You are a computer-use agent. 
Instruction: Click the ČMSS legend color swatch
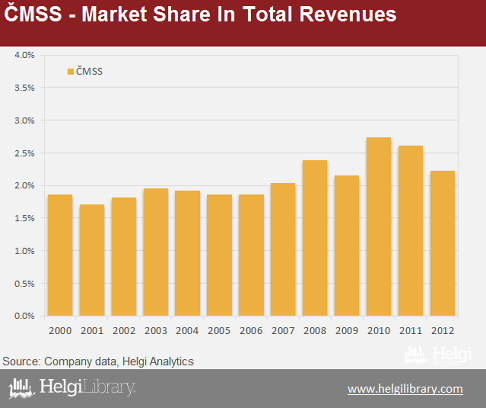(x=71, y=72)
